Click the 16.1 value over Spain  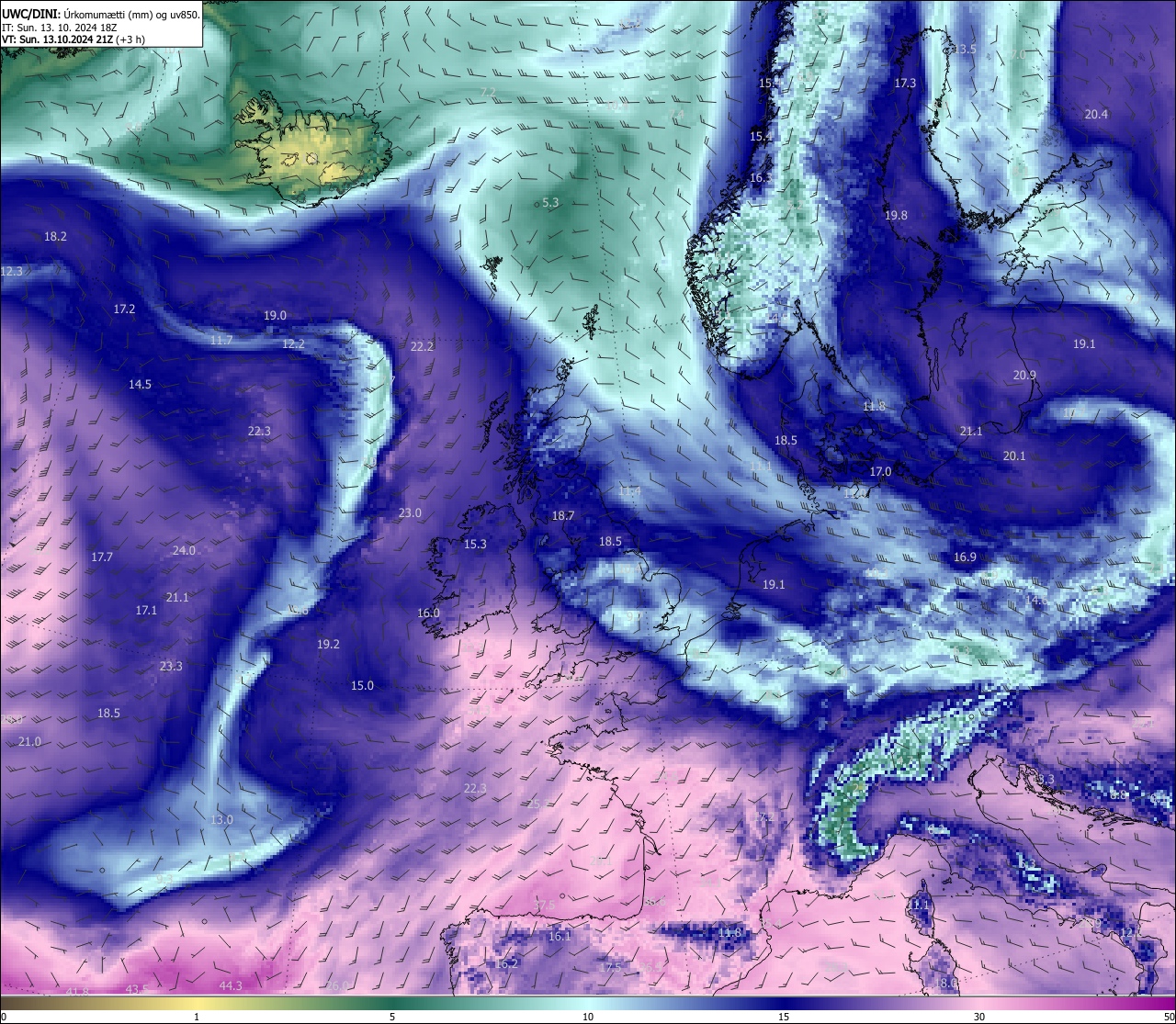point(560,937)
